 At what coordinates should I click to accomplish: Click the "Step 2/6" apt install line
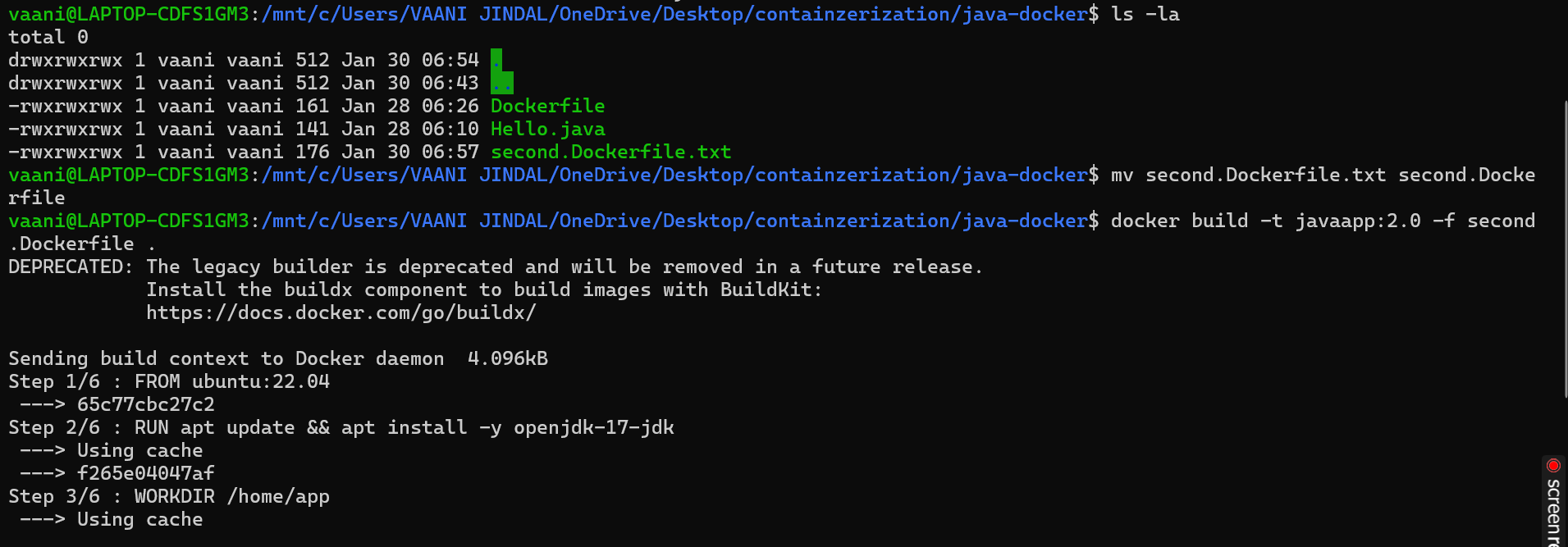tap(341, 427)
